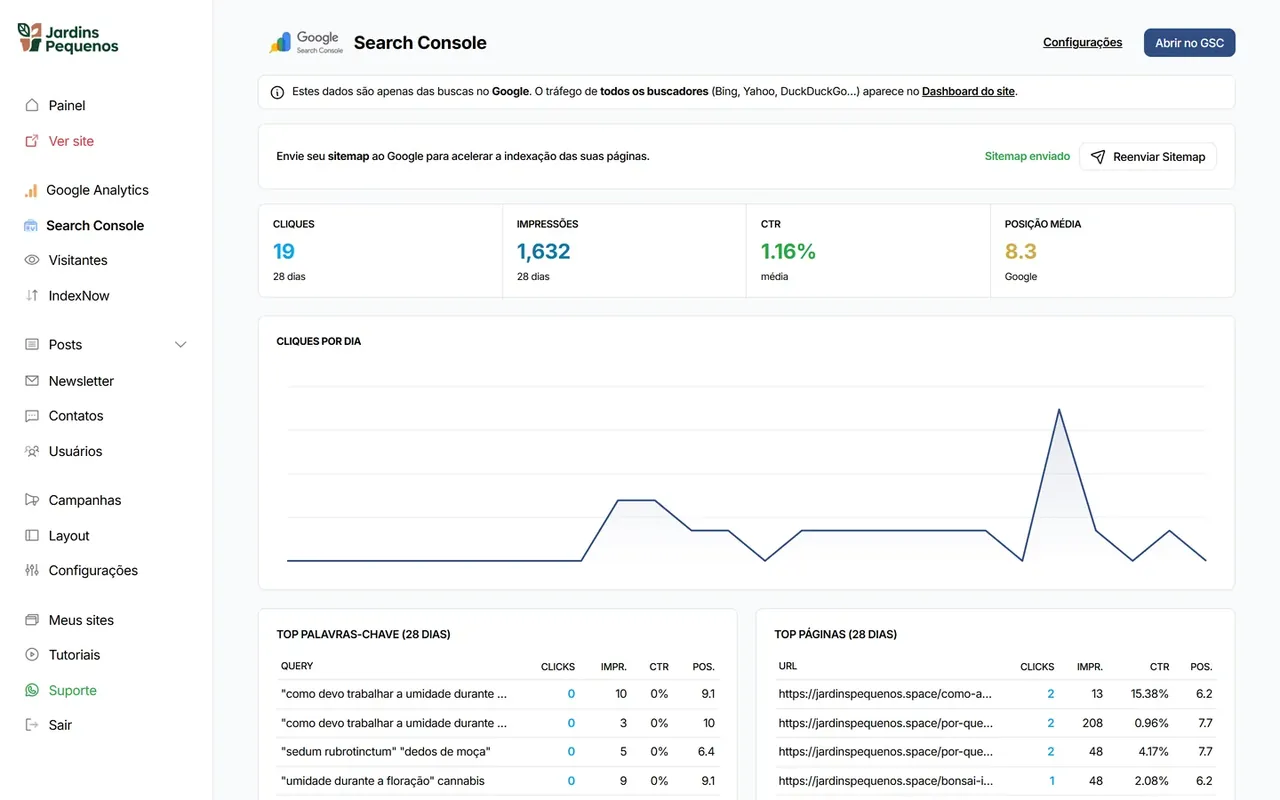Expand the Posts submenu chevron
The image size is (1280, 800).
coord(181,345)
